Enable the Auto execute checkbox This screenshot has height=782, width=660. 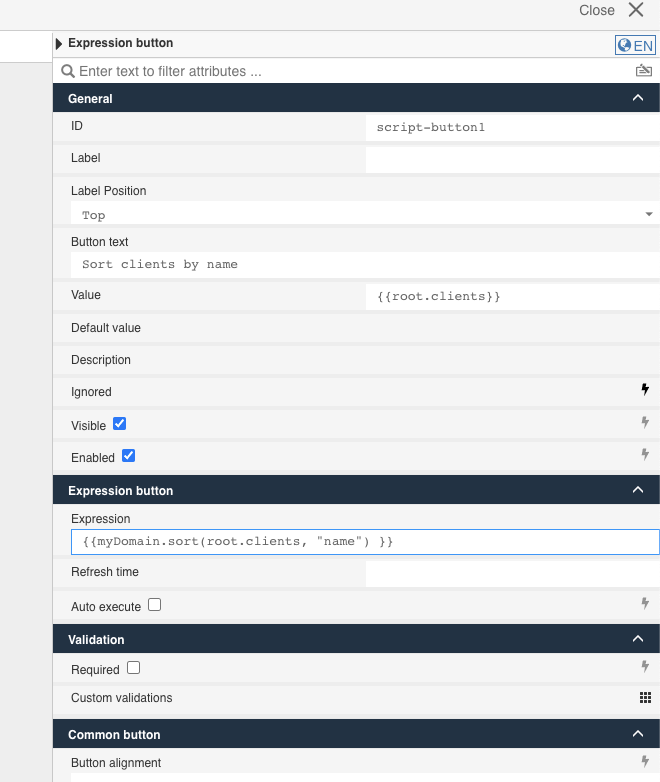click(154, 605)
